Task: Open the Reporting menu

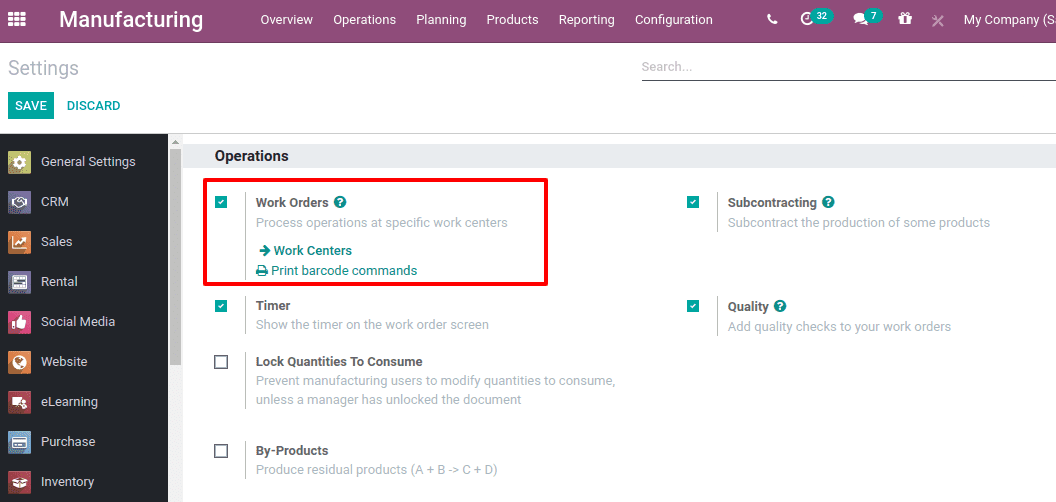Action: pos(587,20)
